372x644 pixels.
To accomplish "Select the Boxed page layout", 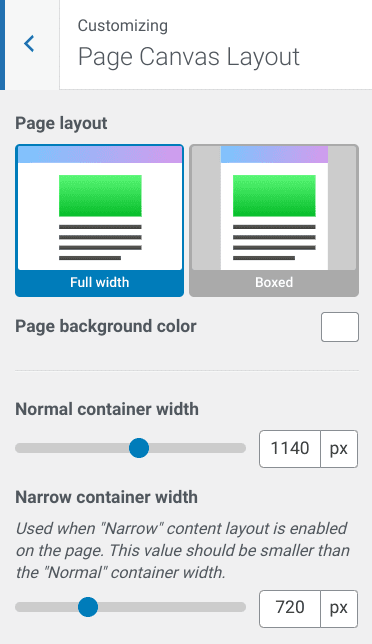I will point(274,221).
